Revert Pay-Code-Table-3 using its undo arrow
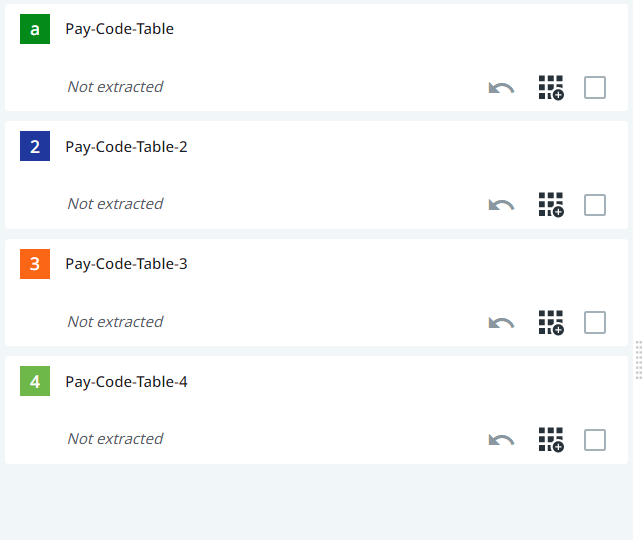The width and height of the screenshot is (643, 540). (501, 323)
